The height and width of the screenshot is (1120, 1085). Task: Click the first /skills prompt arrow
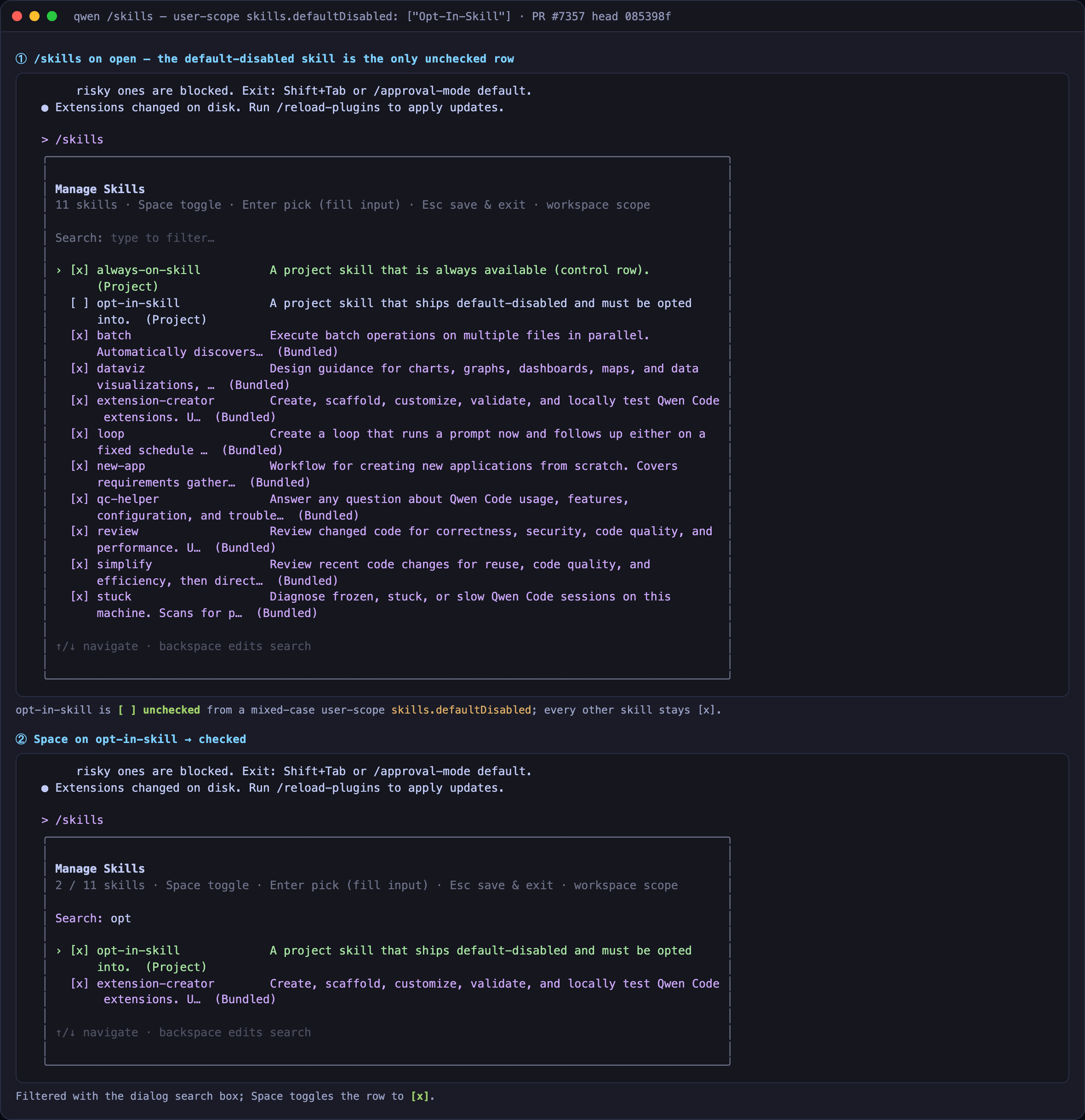click(45, 139)
